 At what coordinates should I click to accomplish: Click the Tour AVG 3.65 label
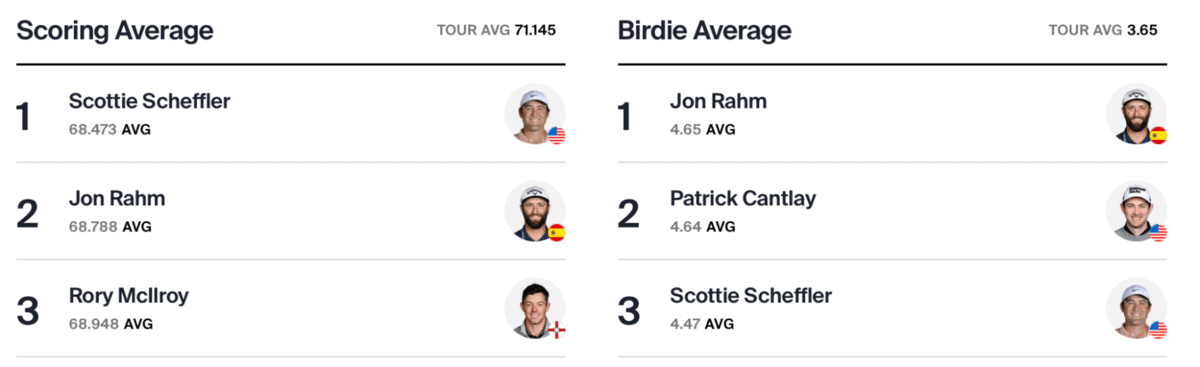pos(1103,30)
